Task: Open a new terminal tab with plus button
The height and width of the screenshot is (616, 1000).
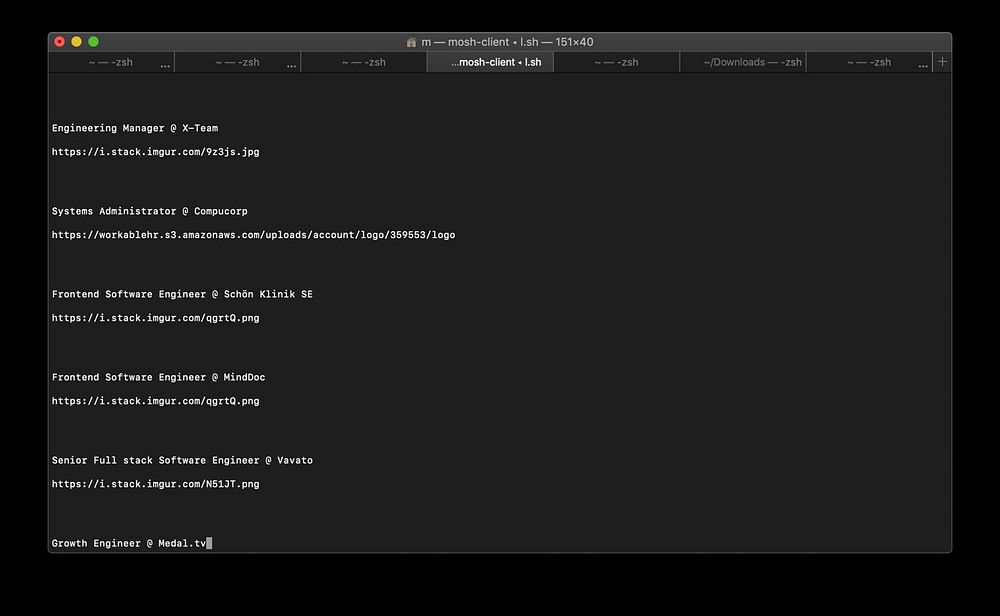Action: pyautogui.click(x=942, y=62)
